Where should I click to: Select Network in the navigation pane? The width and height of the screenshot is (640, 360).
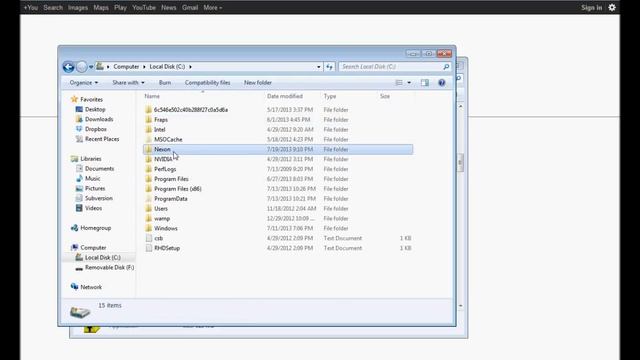[91, 287]
